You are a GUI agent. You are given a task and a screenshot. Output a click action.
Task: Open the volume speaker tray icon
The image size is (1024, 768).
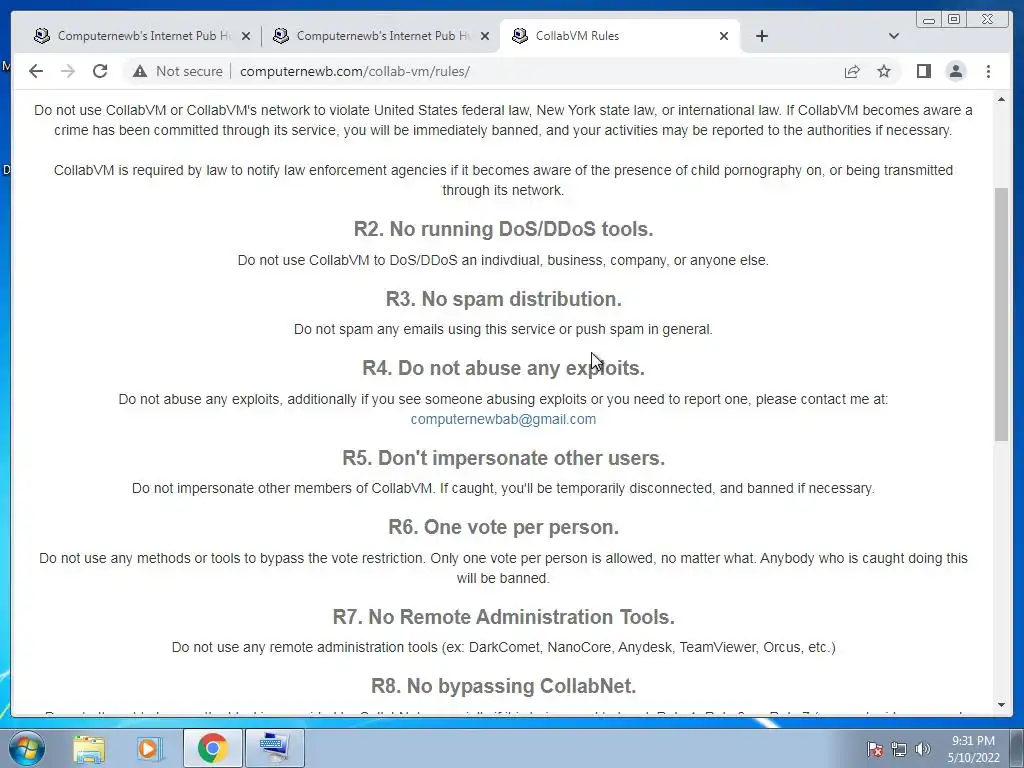922,749
